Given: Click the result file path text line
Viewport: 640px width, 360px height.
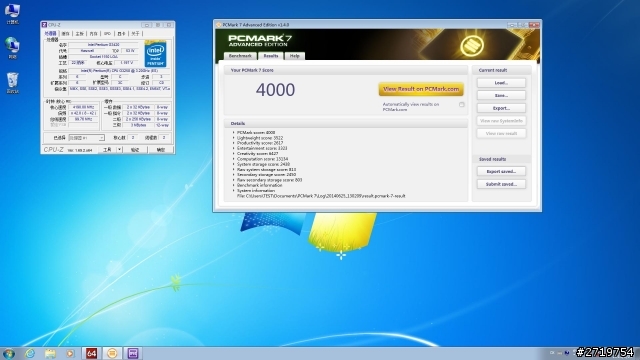Looking at the screenshot, I should click(x=321, y=196).
